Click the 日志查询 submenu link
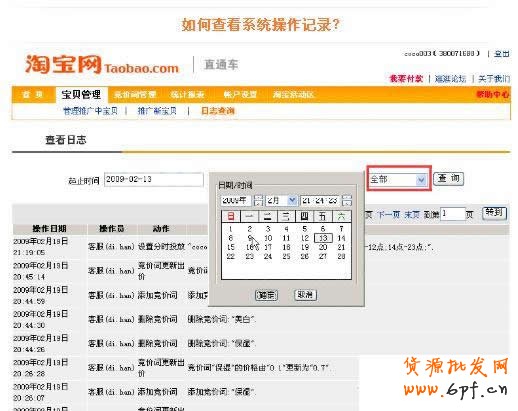Screen dimensions: 518x411 (218, 111)
